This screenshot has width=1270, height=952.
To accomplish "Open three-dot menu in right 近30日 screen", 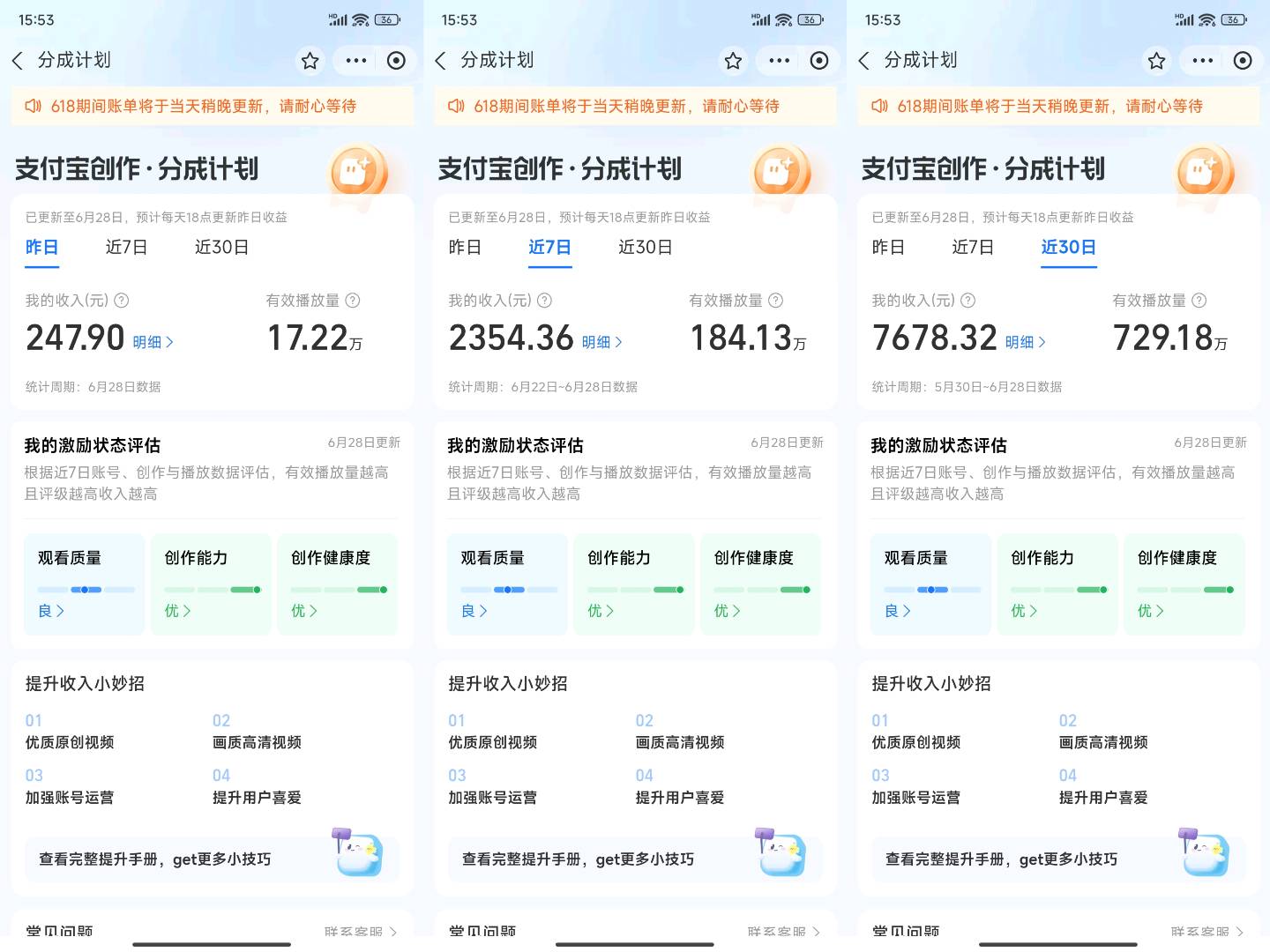I will (1203, 60).
